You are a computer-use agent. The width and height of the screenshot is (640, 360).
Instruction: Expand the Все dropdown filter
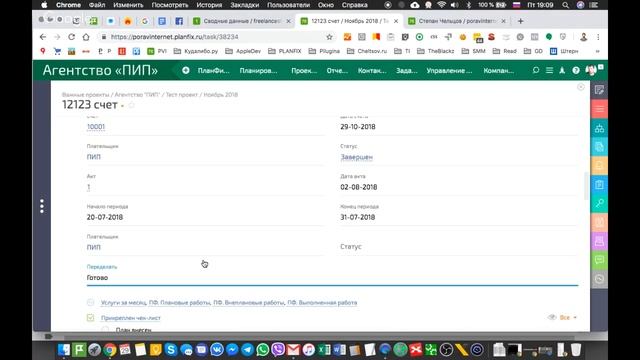point(568,317)
